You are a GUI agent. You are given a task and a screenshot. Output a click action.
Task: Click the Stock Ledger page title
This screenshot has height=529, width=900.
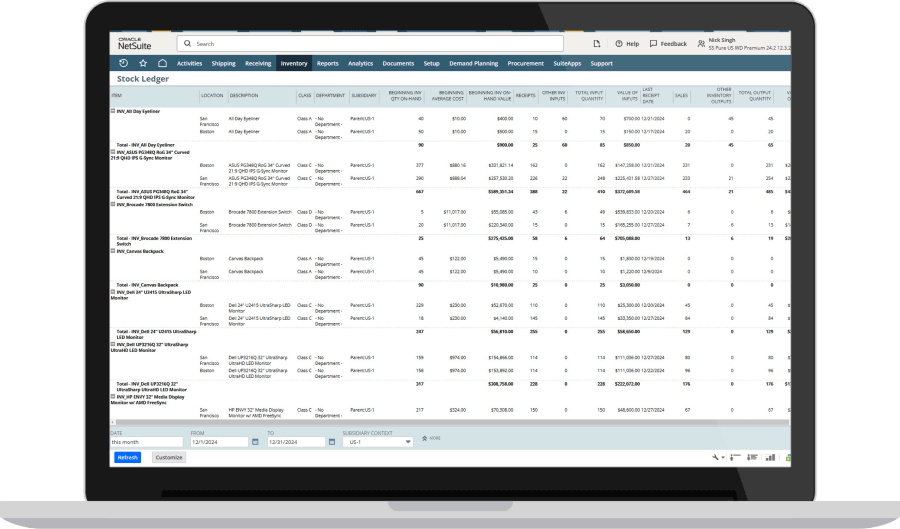pos(143,79)
